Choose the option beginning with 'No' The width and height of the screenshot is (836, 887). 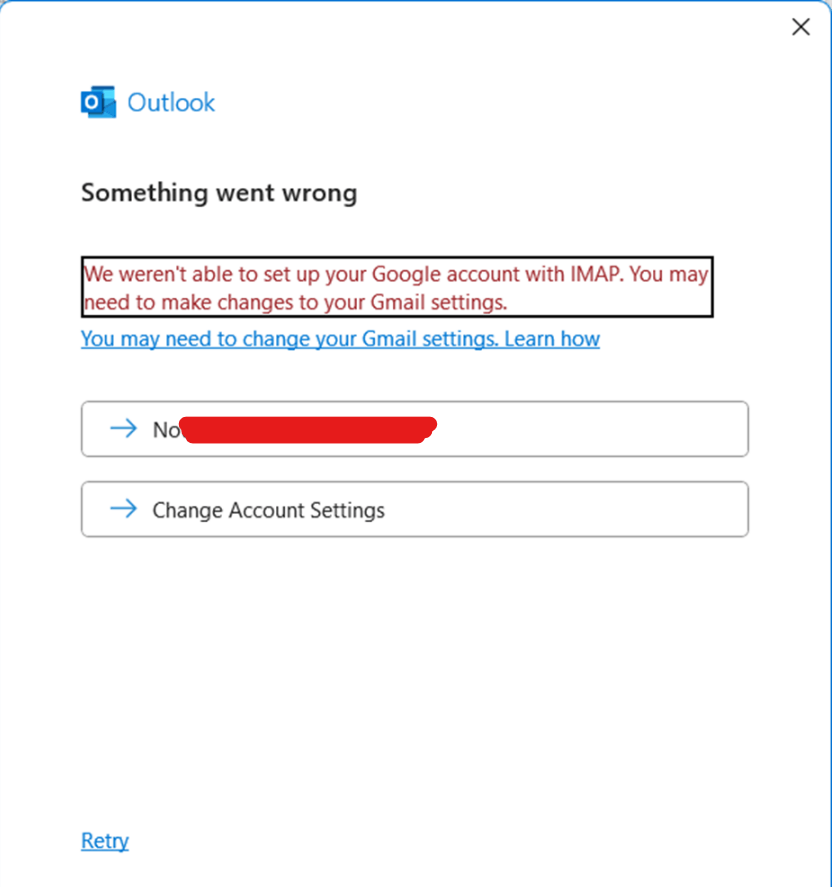pos(415,429)
